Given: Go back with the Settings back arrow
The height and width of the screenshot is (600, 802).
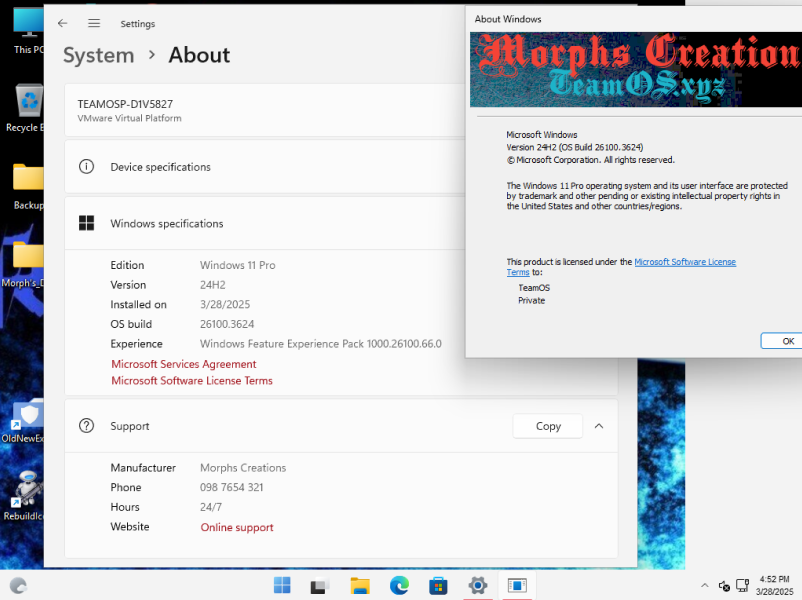Looking at the screenshot, I should [x=62, y=23].
